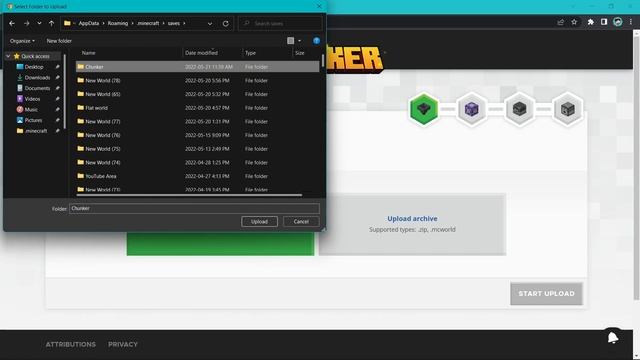Screen dimensions: 640x360
Task: Share this page from browser toolbar
Action: pos(560,22)
